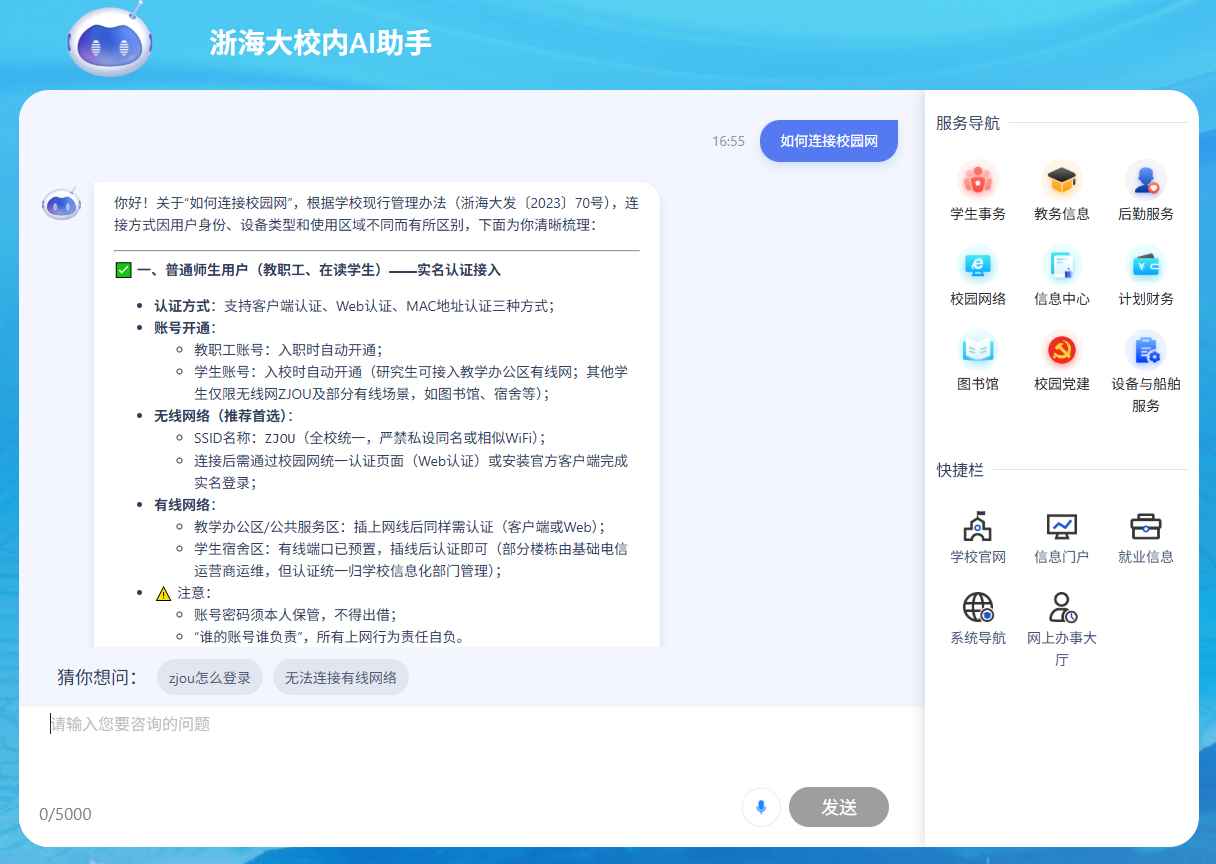
Task: Click the robot logo in header
Action: point(110,42)
